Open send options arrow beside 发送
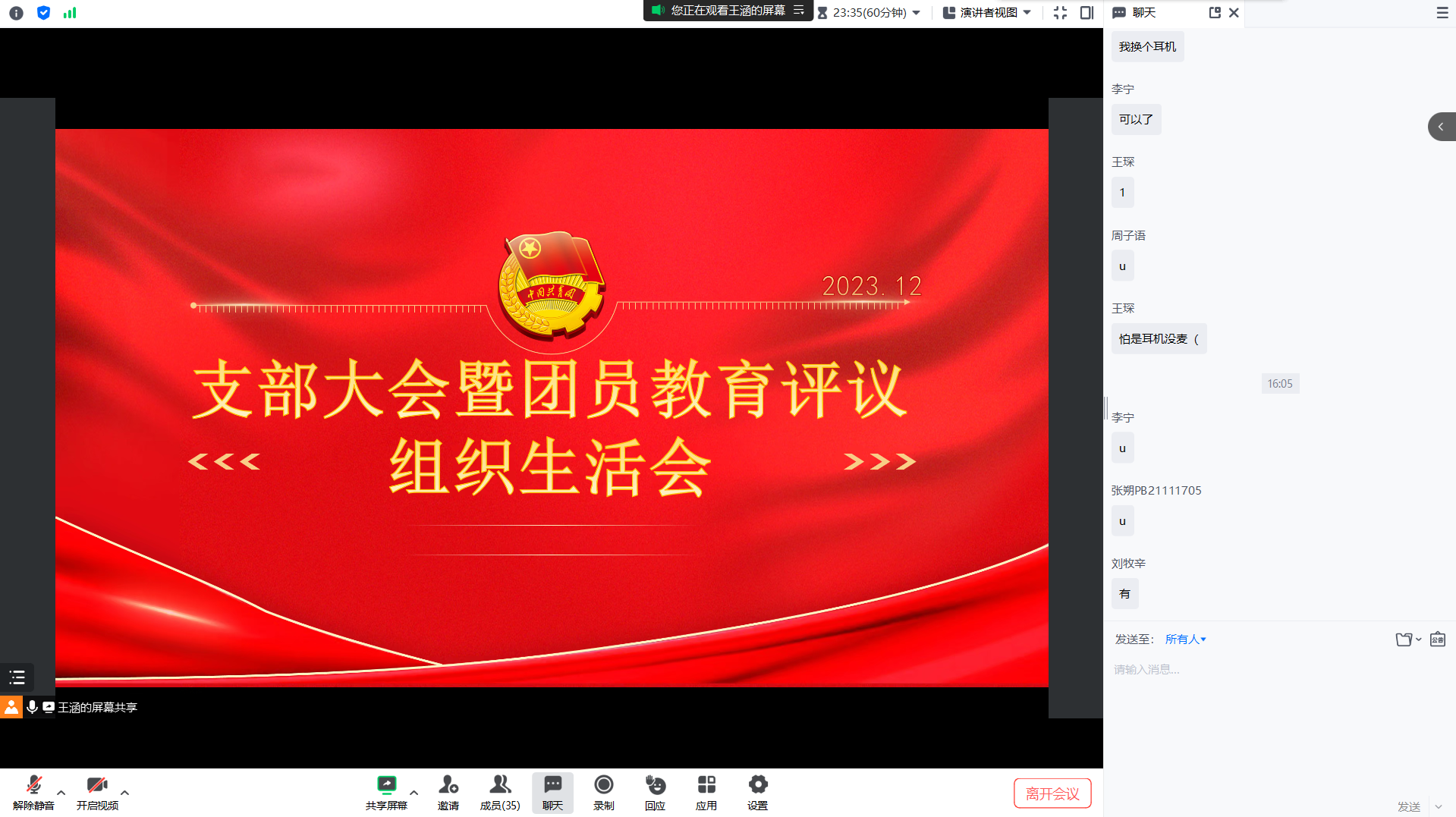 [1439, 806]
